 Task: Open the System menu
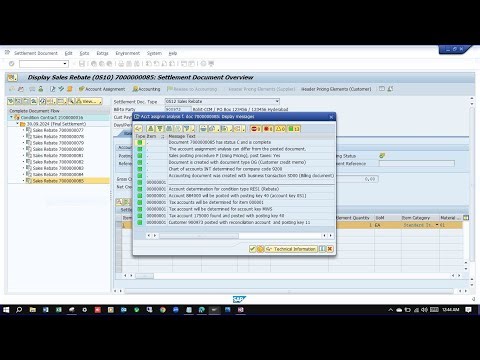[154, 53]
